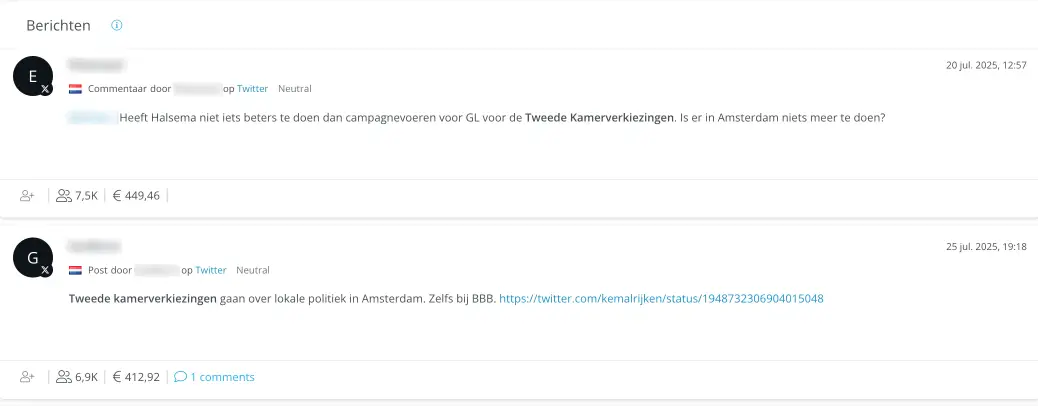The height and width of the screenshot is (406, 1038).
Task: Click the Dutch flag on the second message
Action: pyautogui.click(x=75, y=270)
